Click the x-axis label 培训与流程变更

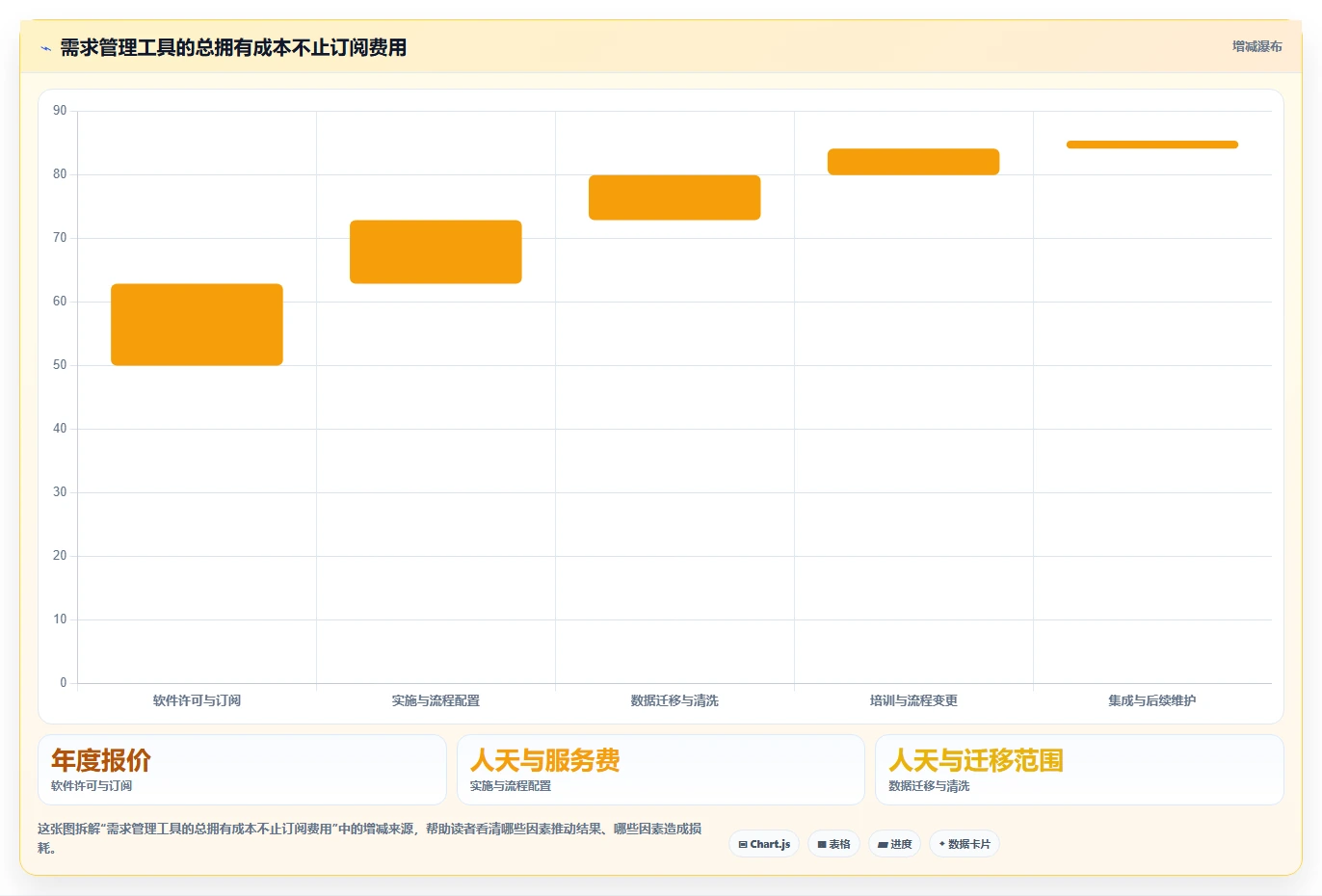coord(913,700)
